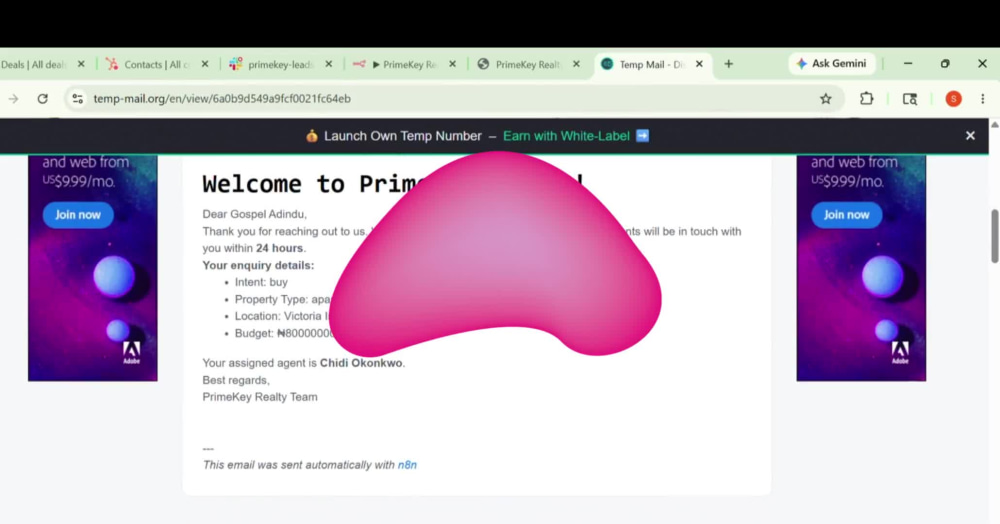1000x524 pixels.
Task: Click the Adobe logo in left ad
Action: tap(131, 353)
